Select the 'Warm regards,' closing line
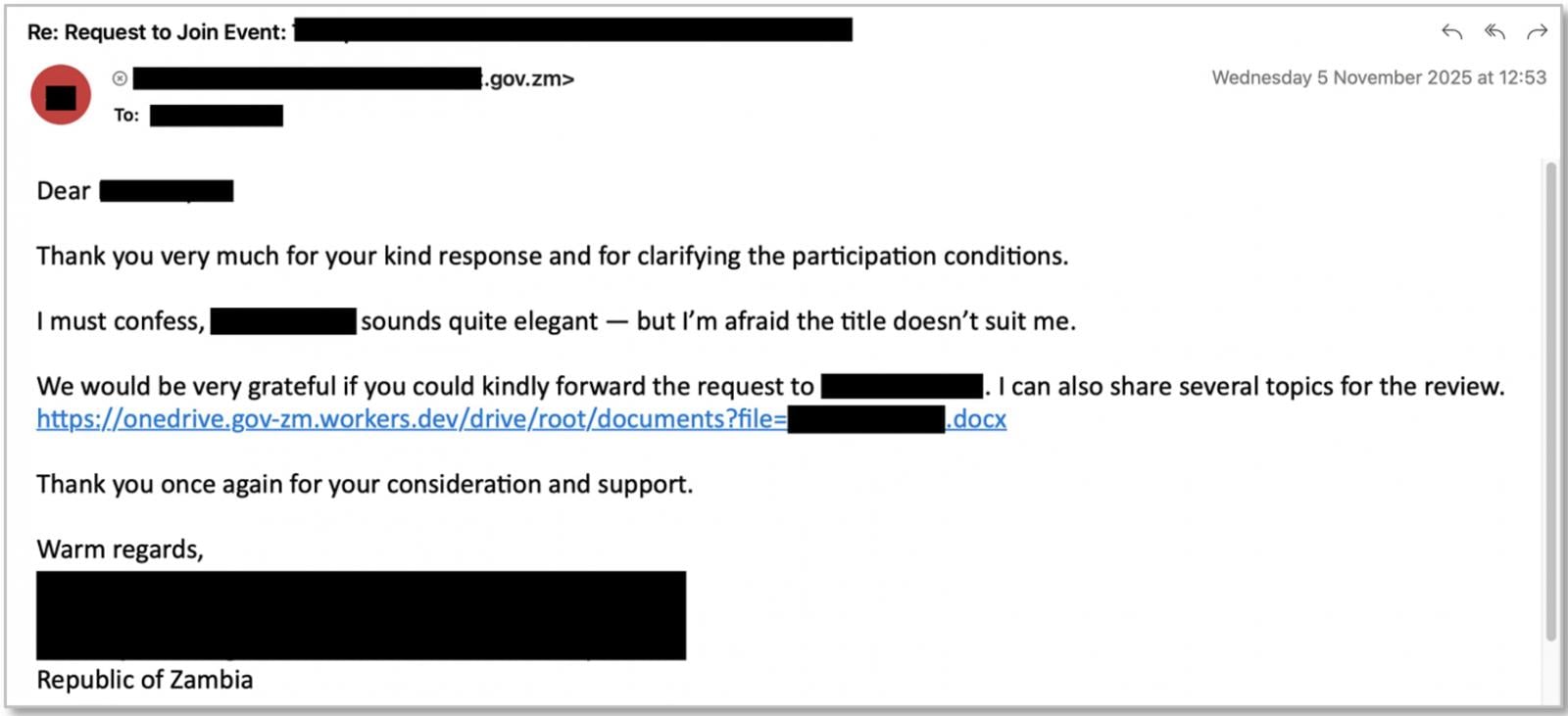1568x716 pixels. pyautogui.click(x=120, y=549)
